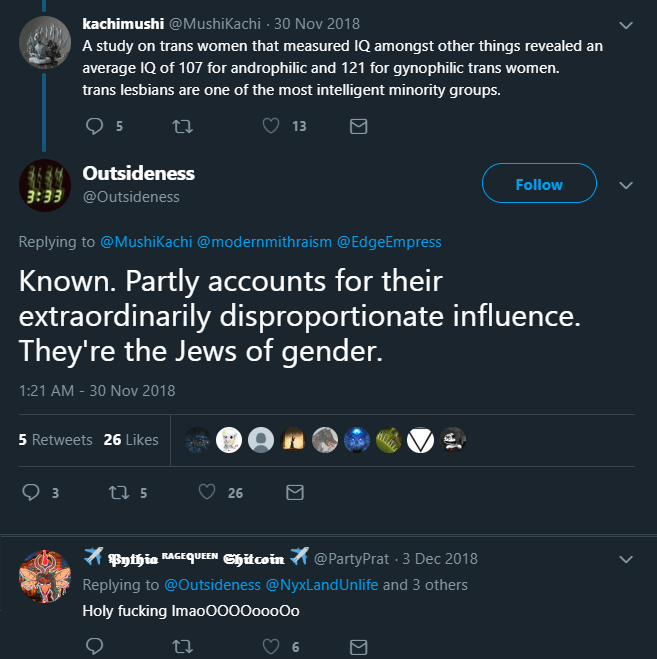
Task: Send kachimushi's tweet via Direct Message envelope
Action: 358,126
